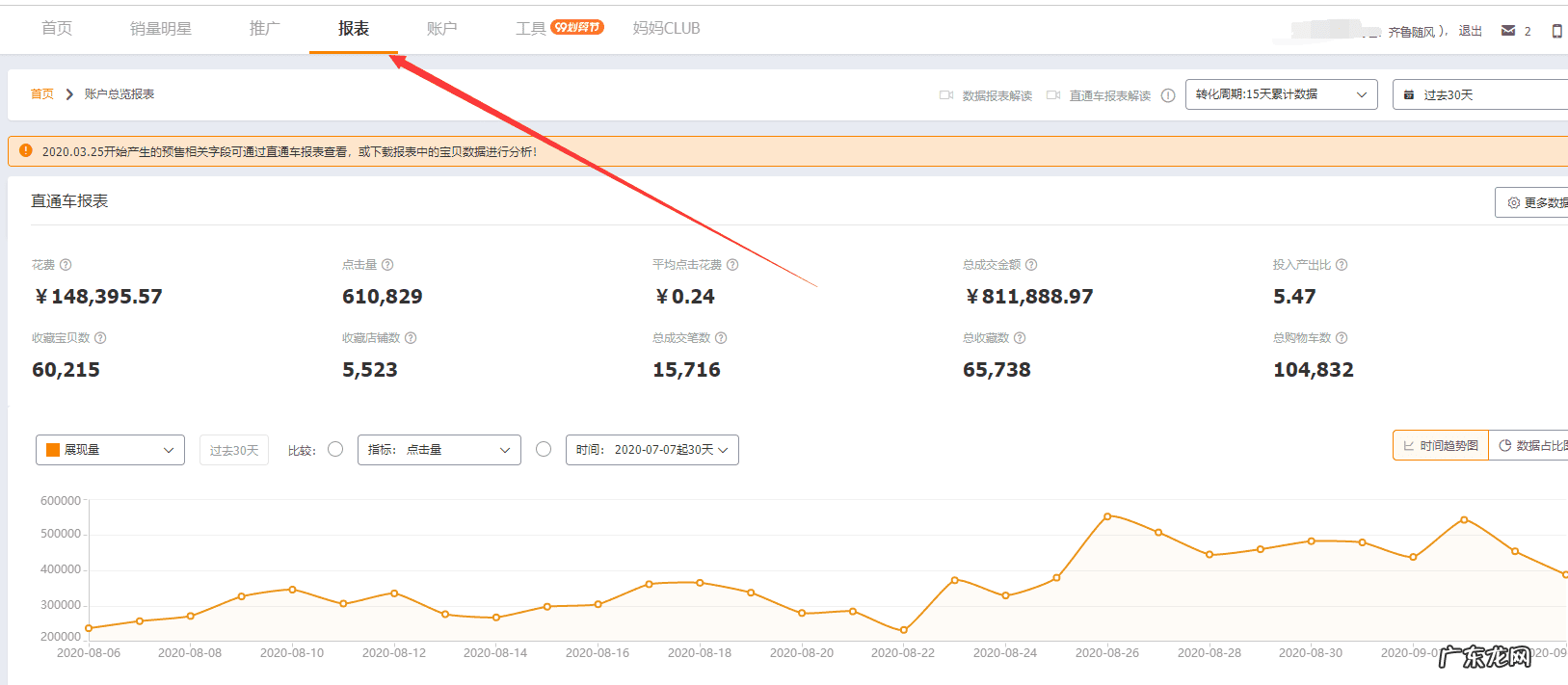
Task: Open the 妈妈CLUB navigation tab
Action: (667, 28)
